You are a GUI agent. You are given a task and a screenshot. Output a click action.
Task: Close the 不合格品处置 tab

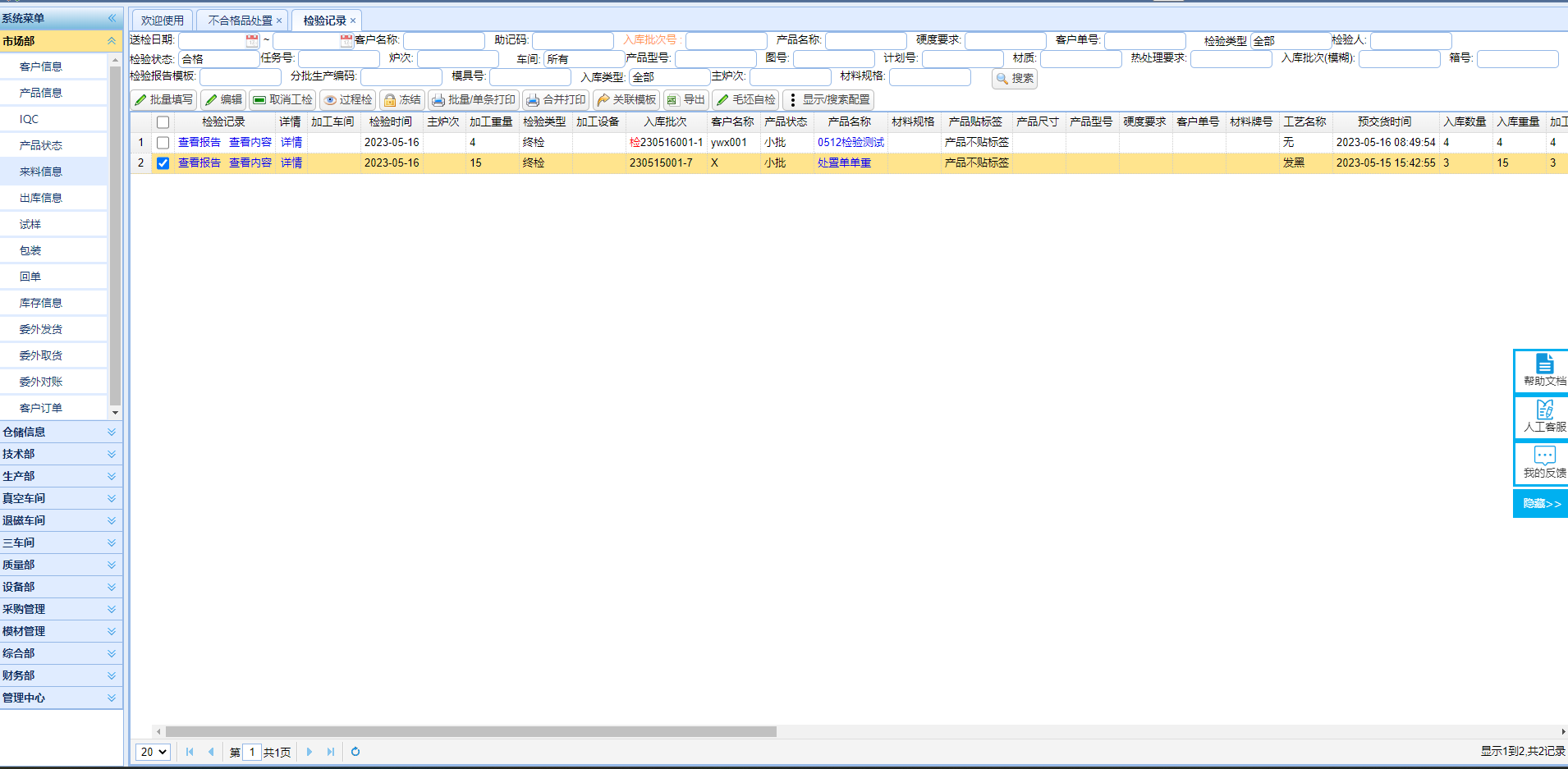pos(279,21)
